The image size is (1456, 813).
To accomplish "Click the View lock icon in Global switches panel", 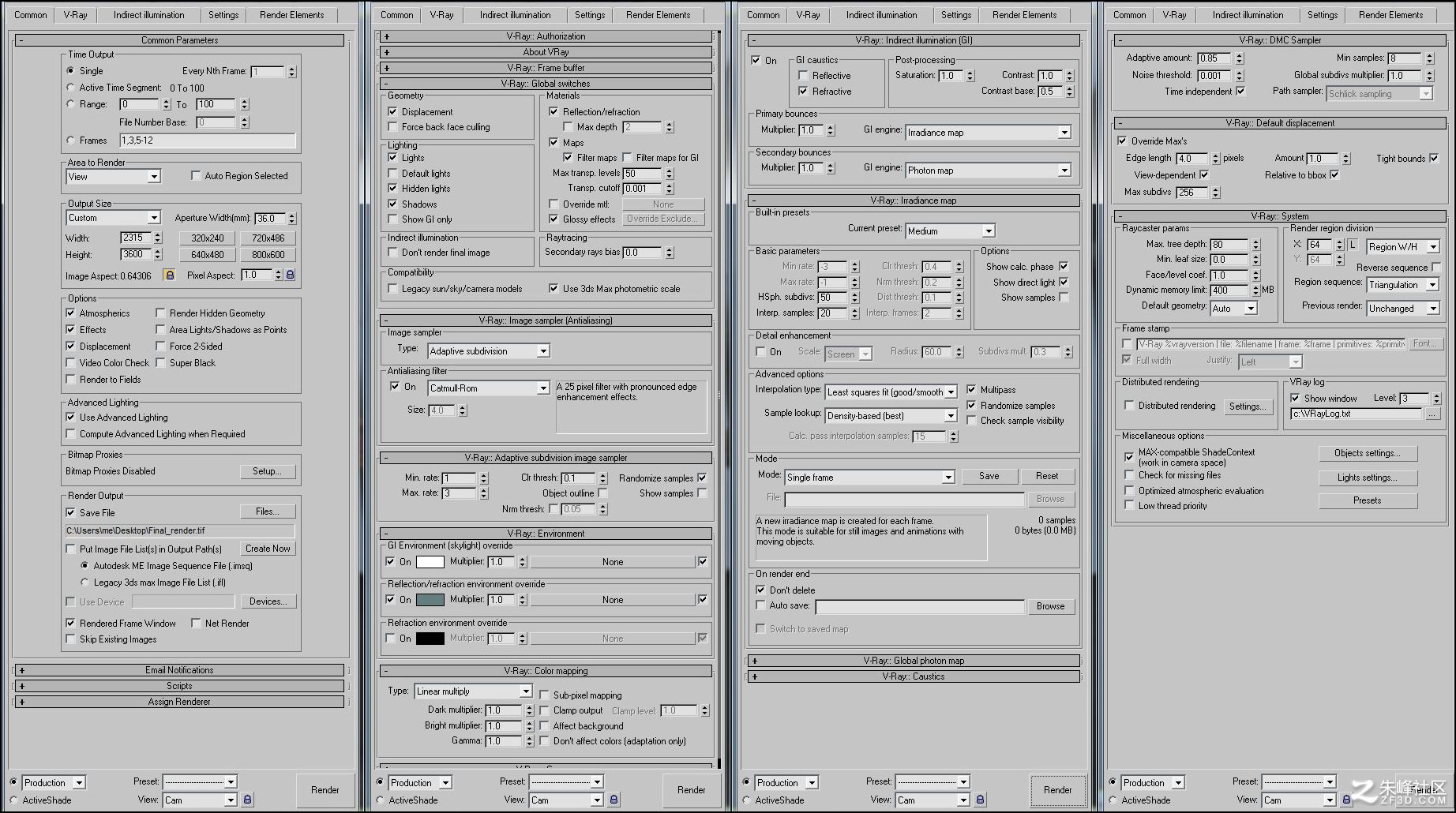I will click(614, 800).
